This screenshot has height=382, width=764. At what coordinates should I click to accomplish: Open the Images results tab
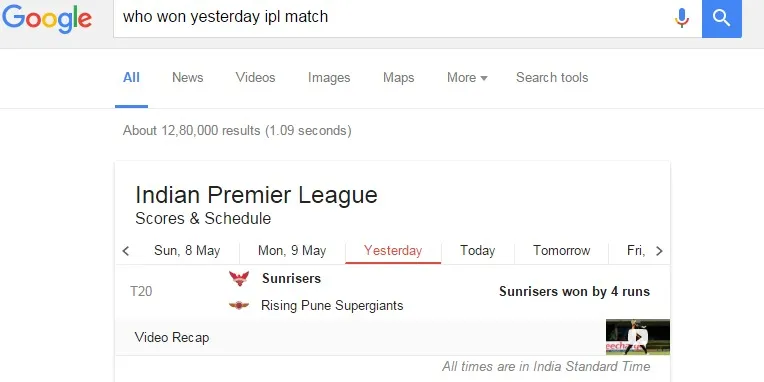pyautogui.click(x=329, y=77)
